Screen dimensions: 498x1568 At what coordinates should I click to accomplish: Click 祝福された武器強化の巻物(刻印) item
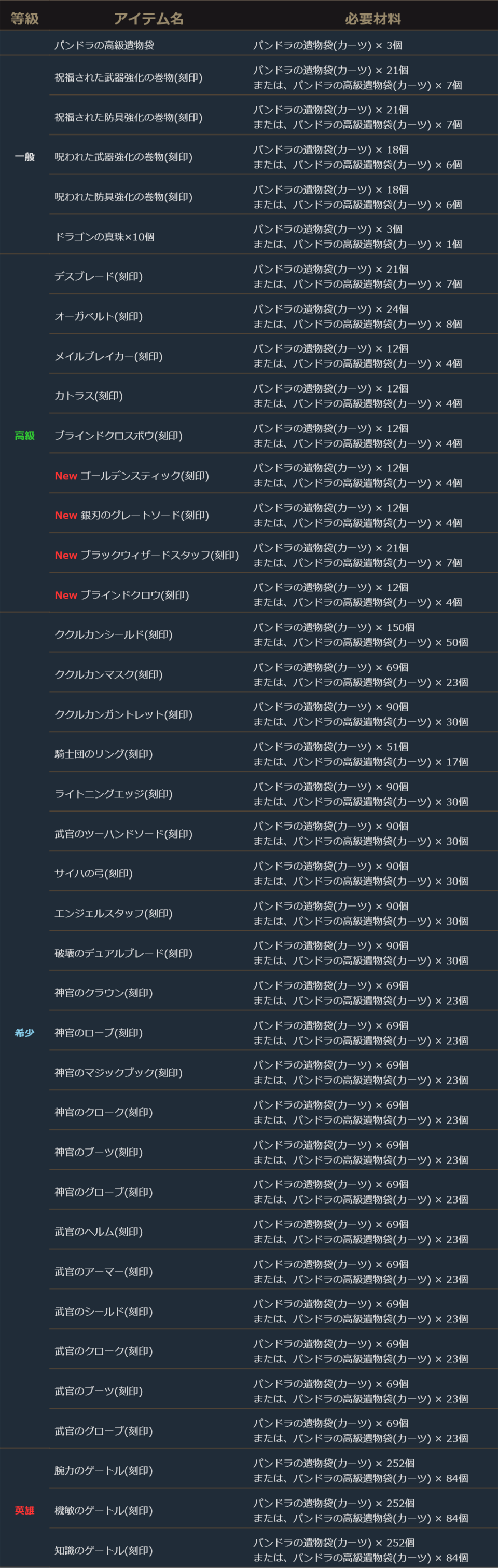(128, 77)
